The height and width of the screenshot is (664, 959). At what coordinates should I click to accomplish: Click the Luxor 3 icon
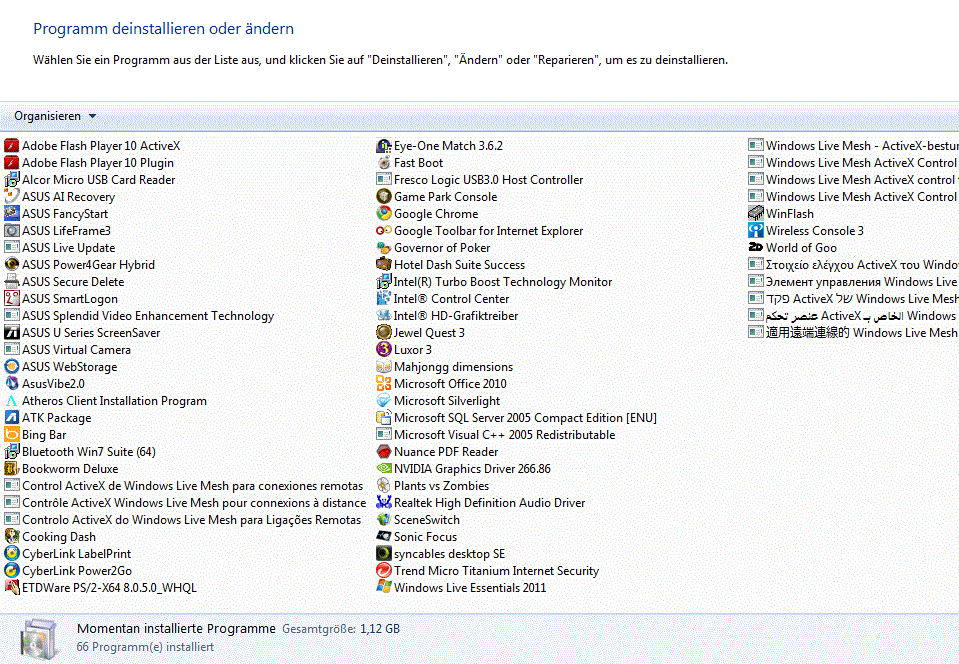pos(383,350)
